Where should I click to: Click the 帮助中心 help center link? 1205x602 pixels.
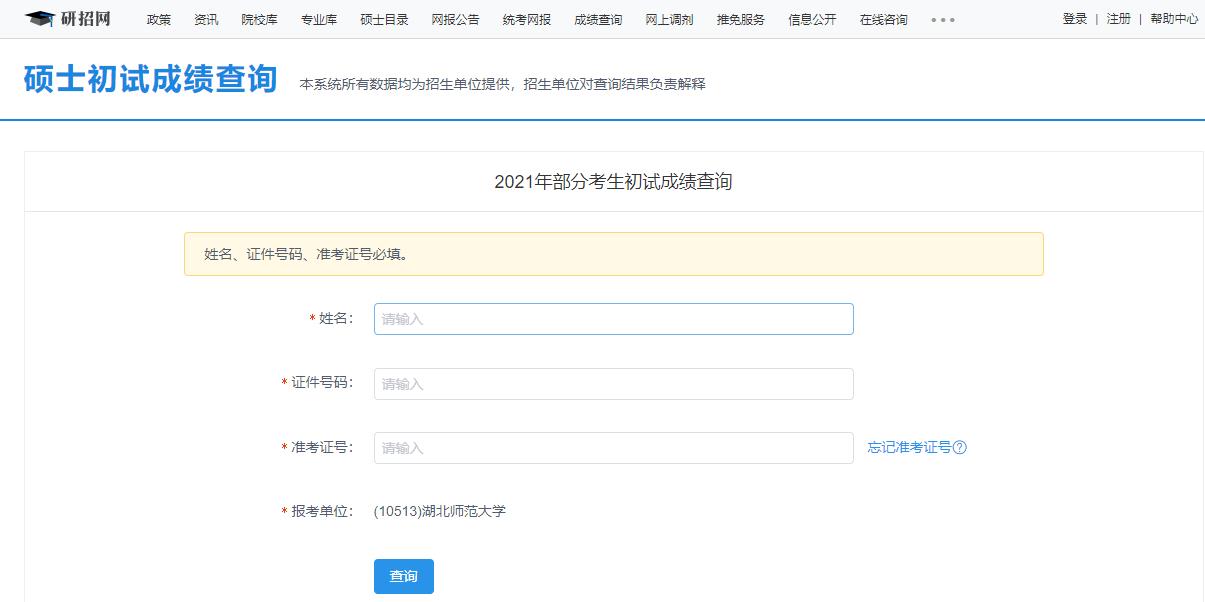coord(1173,19)
